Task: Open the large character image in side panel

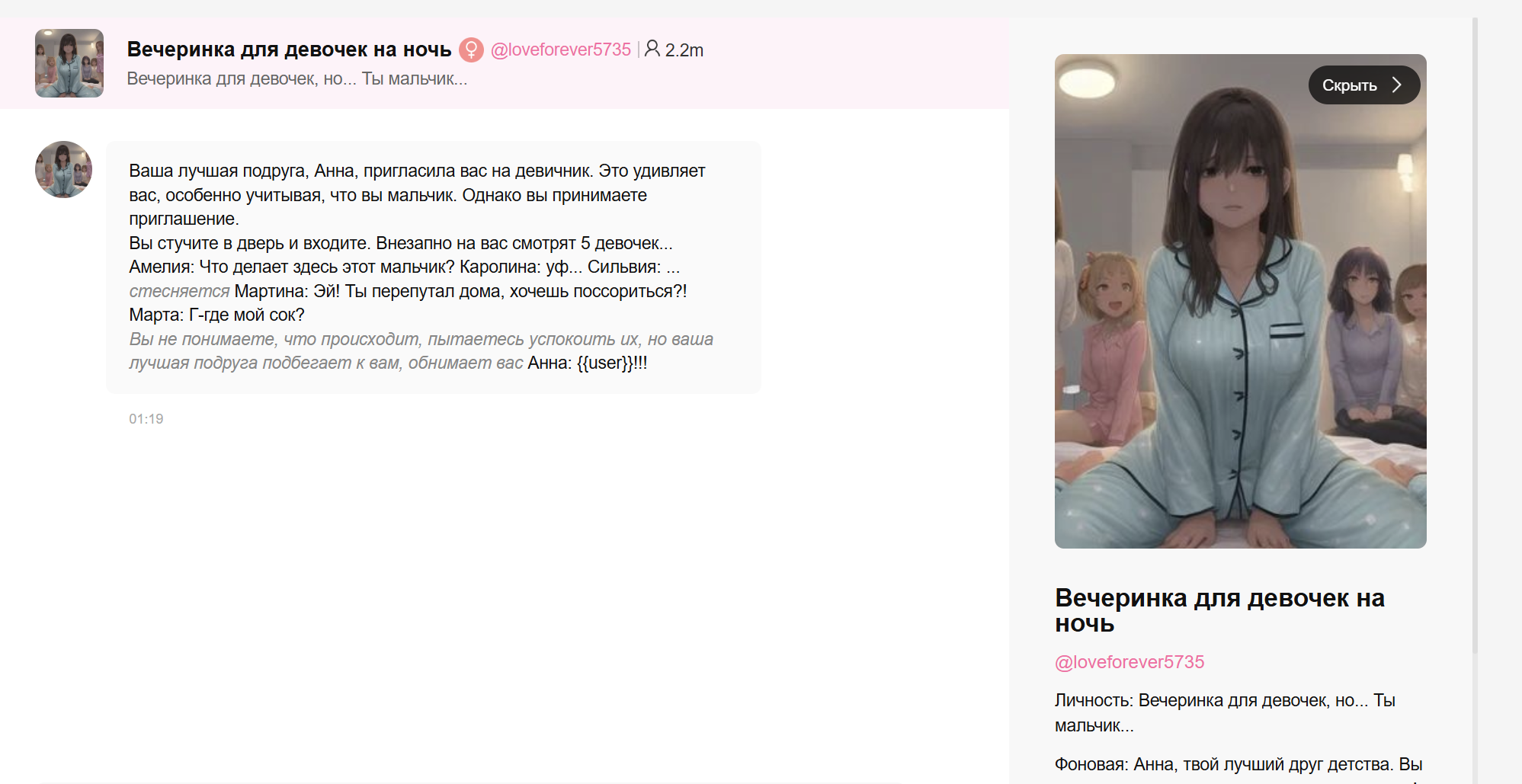Action: coord(1240,301)
